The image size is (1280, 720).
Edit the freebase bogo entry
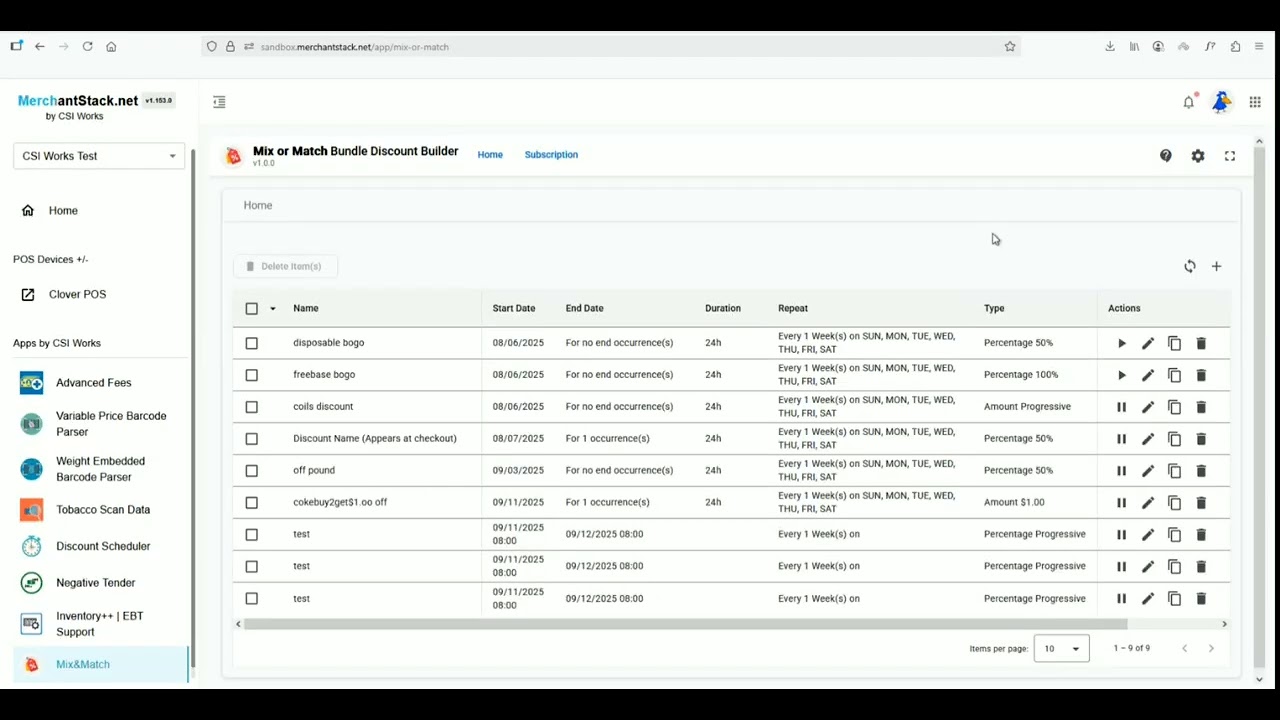(x=1148, y=375)
